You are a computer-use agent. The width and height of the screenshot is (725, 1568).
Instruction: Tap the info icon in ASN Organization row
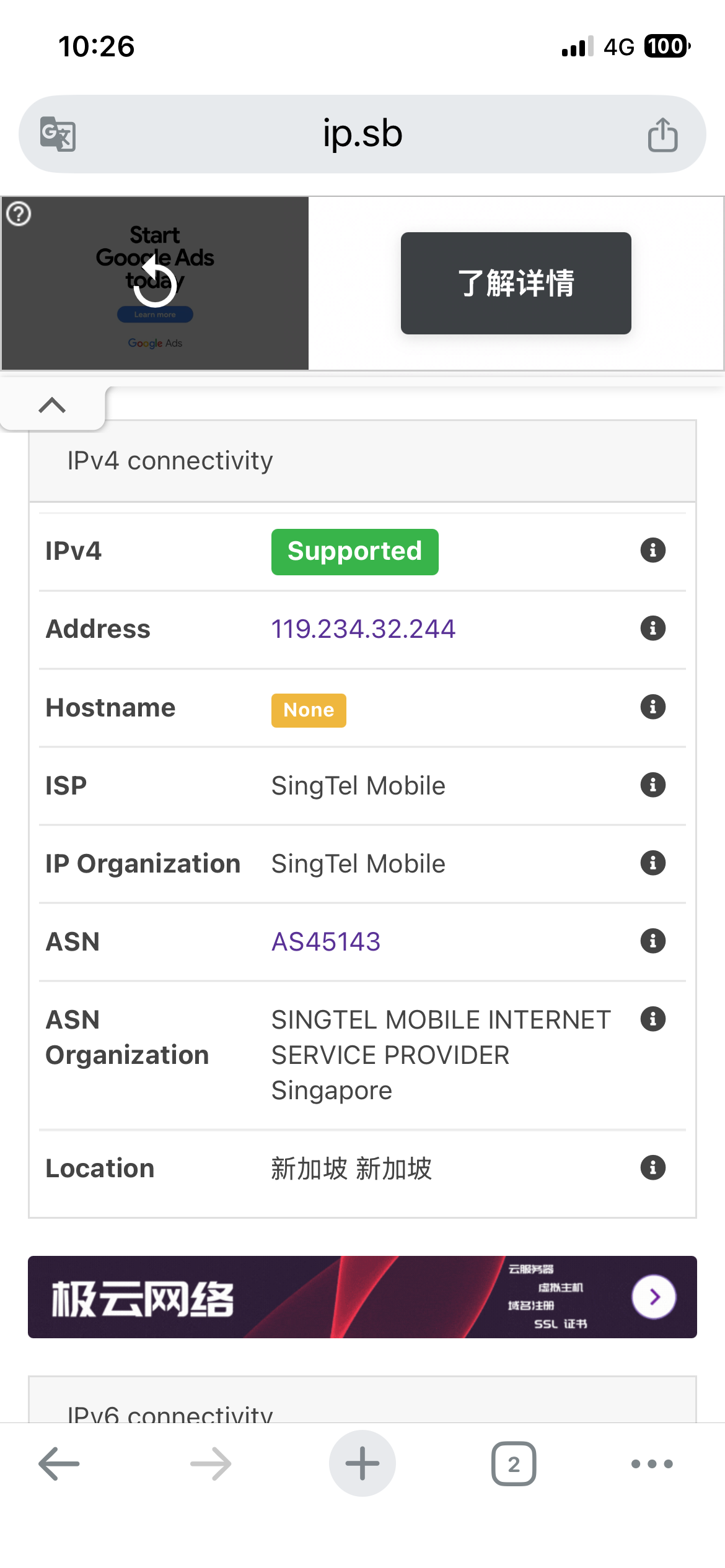[652, 1019]
